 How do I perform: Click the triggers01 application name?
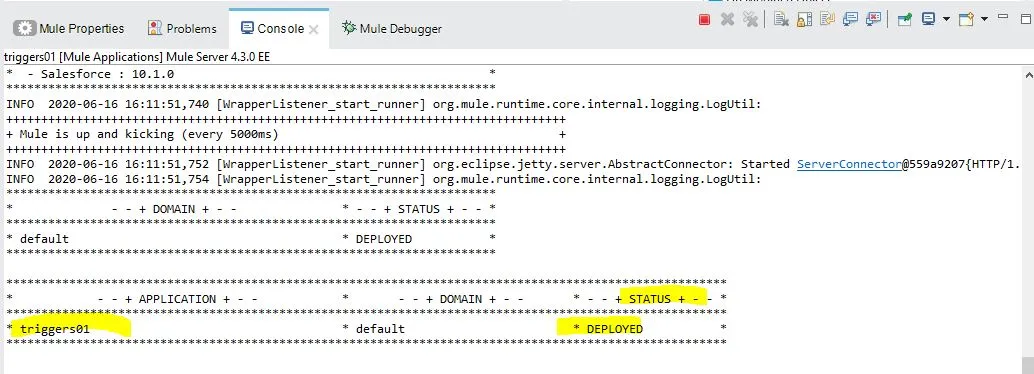point(55,328)
